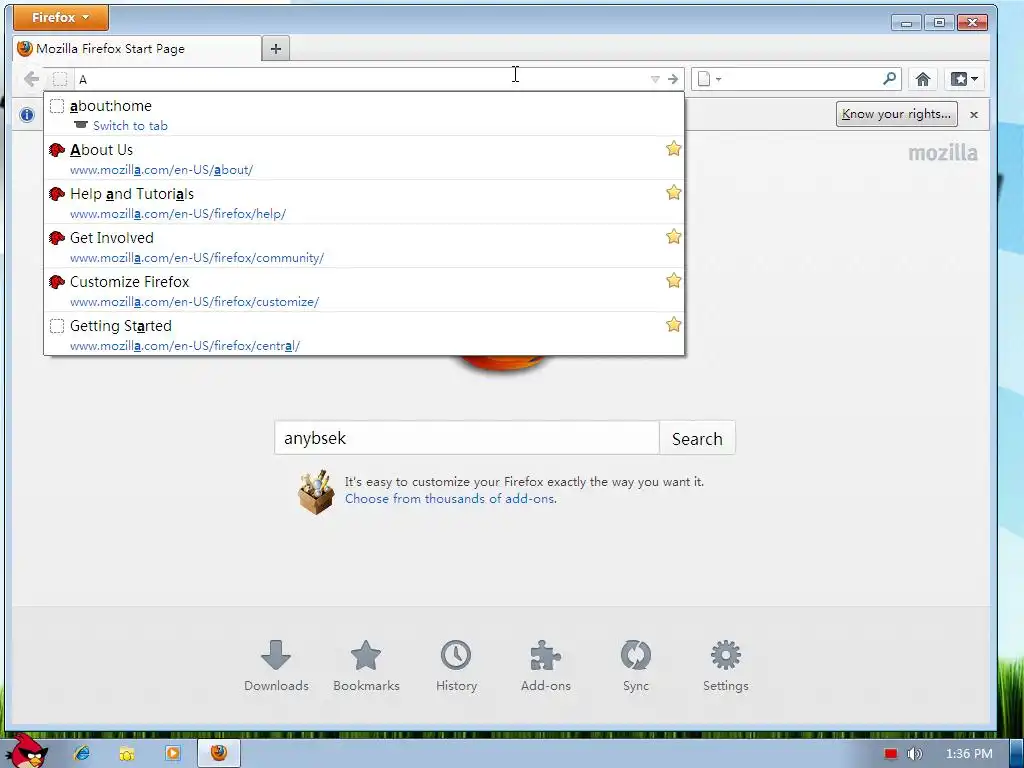Viewport: 1024px width, 768px height.
Task: Open the Bookmarks toolbar menu button
Action: tap(964, 79)
